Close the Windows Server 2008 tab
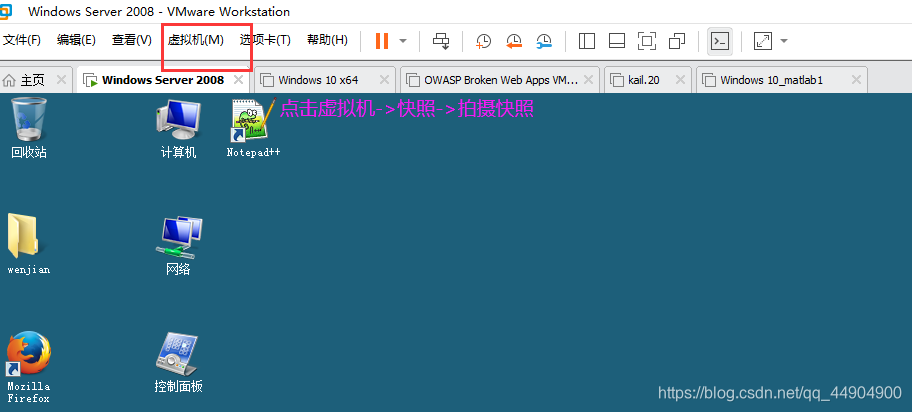 coord(238,80)
